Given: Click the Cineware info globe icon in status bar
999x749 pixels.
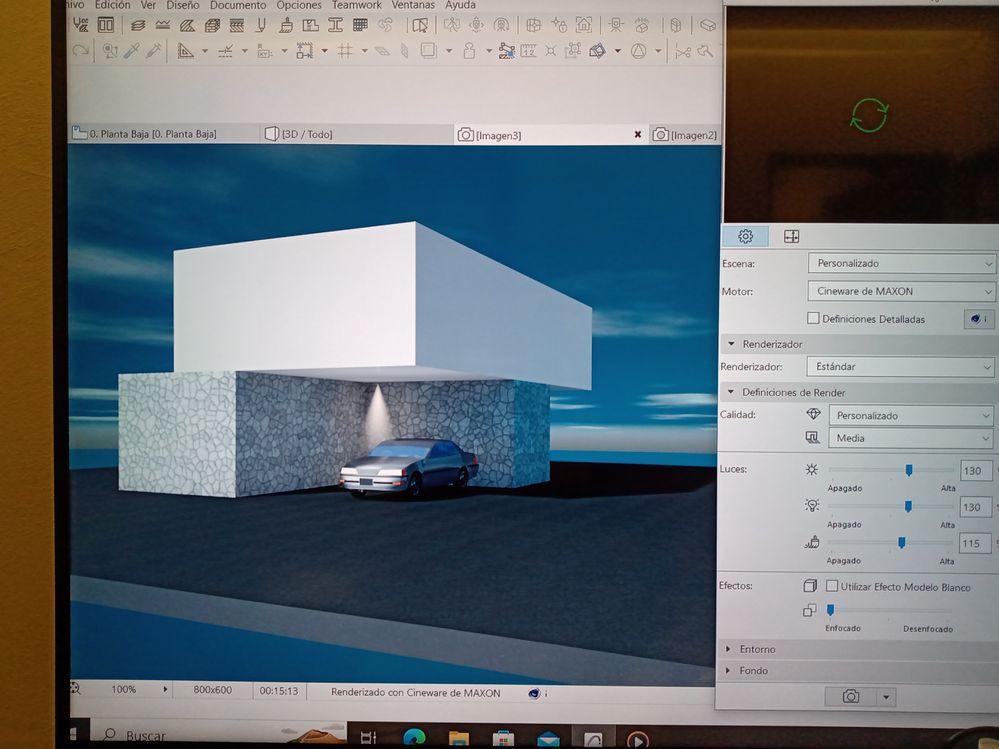Looking at the screenshot, I should [533, 691].
